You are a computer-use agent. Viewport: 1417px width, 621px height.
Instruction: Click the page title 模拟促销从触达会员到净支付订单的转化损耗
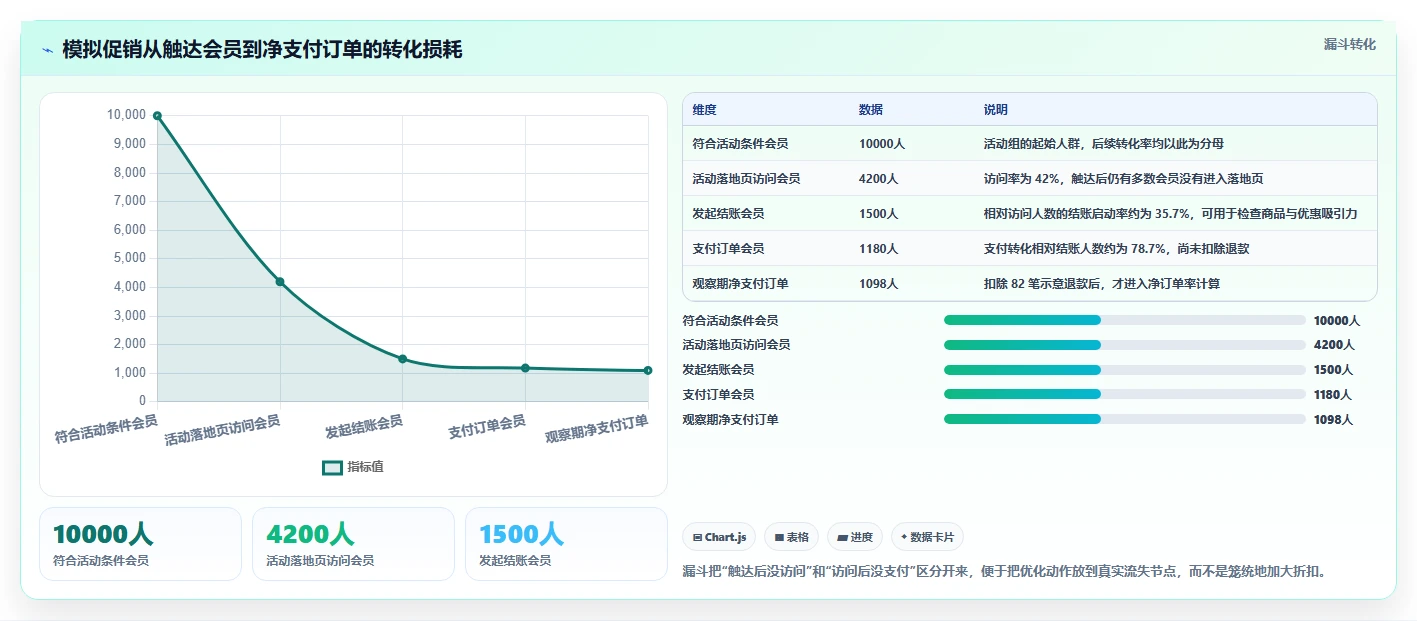tap(262, 50)
